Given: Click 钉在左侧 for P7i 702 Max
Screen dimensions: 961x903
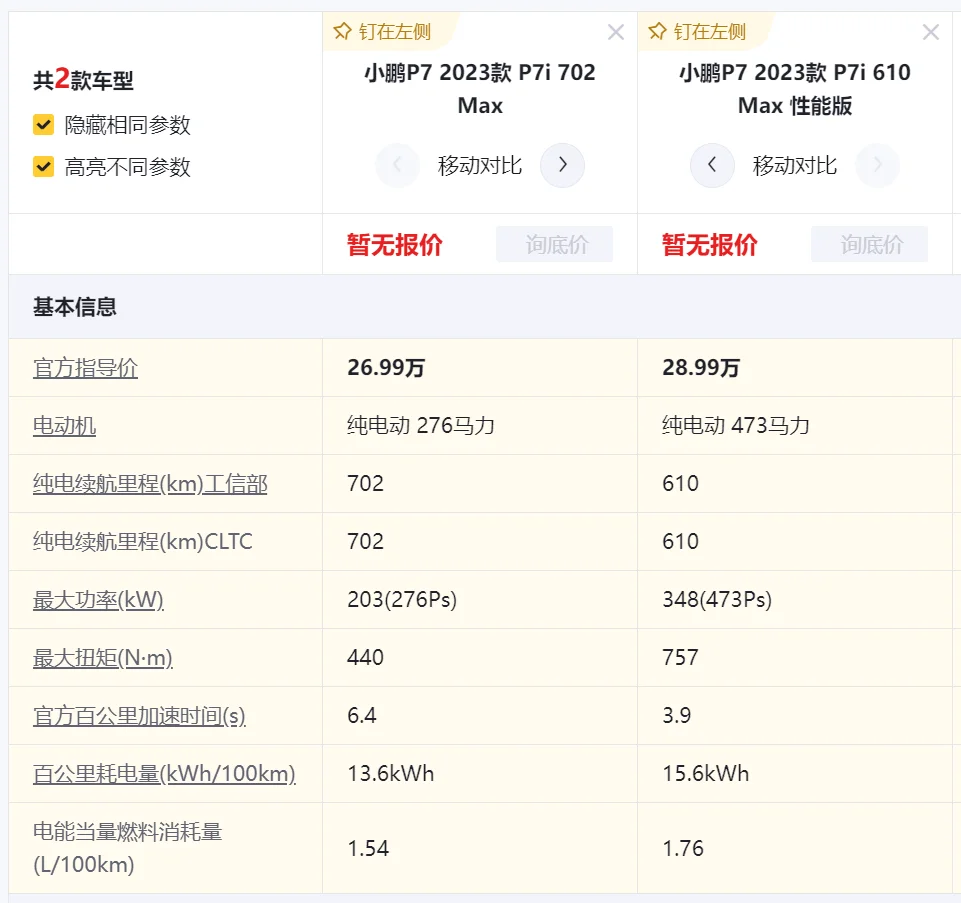Looking at the screenshot, I should [x=395, y=31].
